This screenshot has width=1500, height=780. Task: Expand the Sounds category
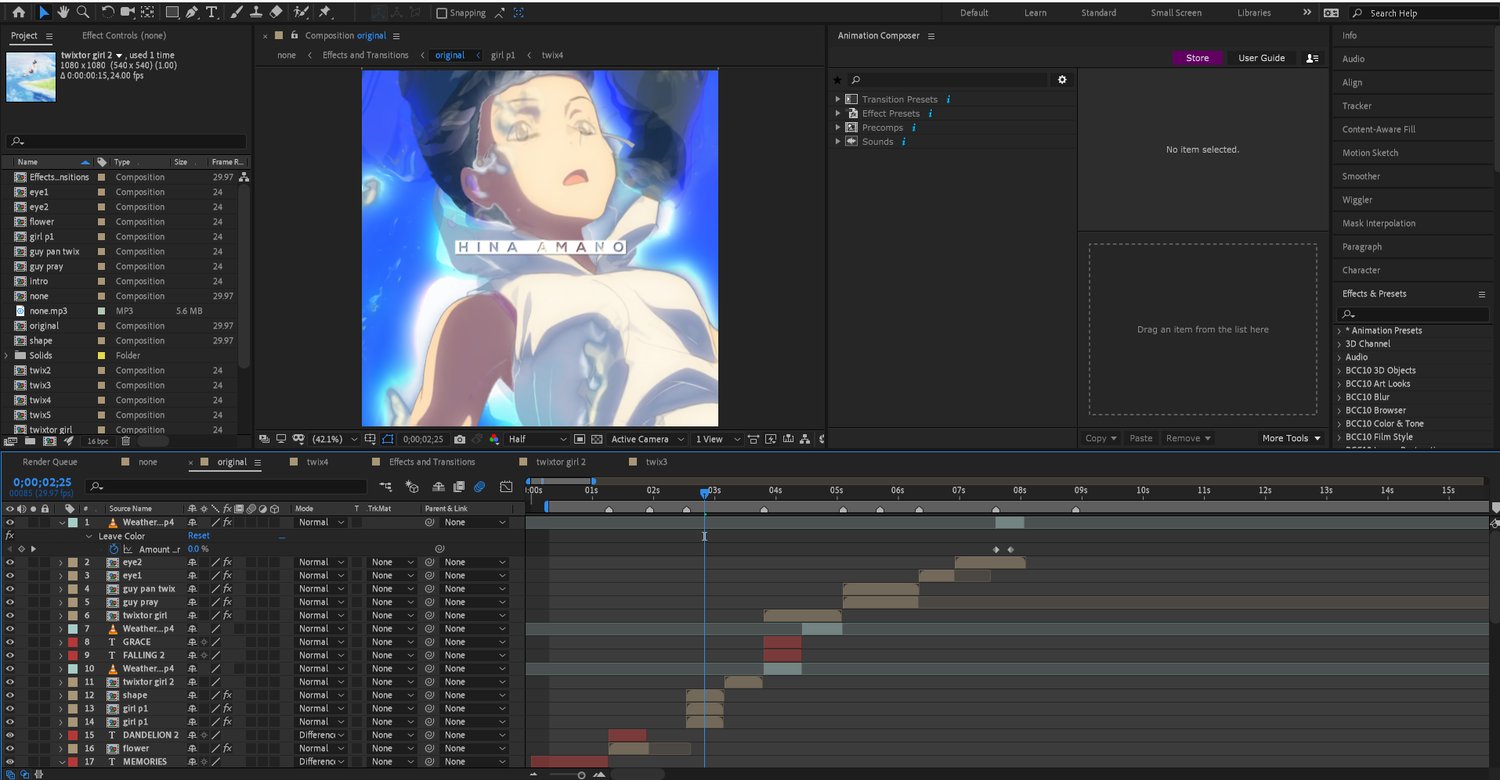(x=838, y=141)
